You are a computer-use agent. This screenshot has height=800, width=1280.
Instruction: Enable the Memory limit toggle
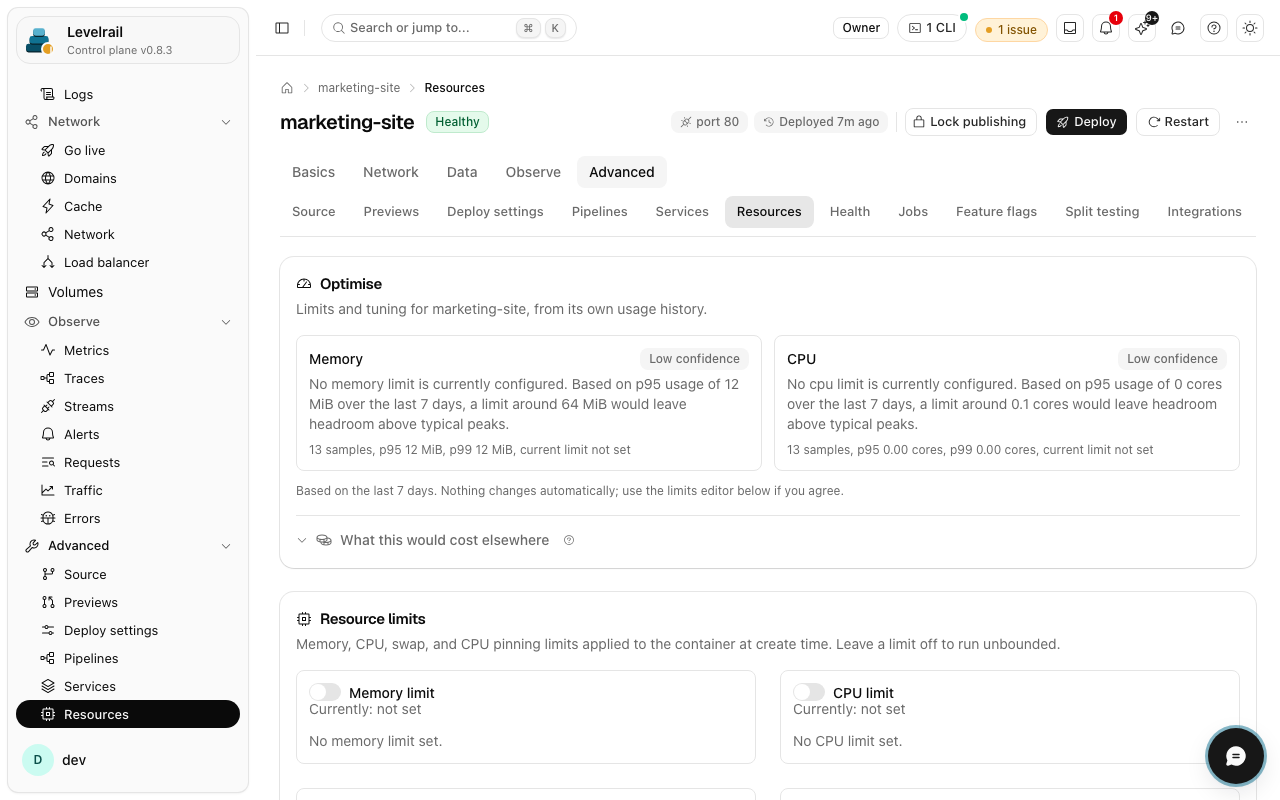(325, 692)
